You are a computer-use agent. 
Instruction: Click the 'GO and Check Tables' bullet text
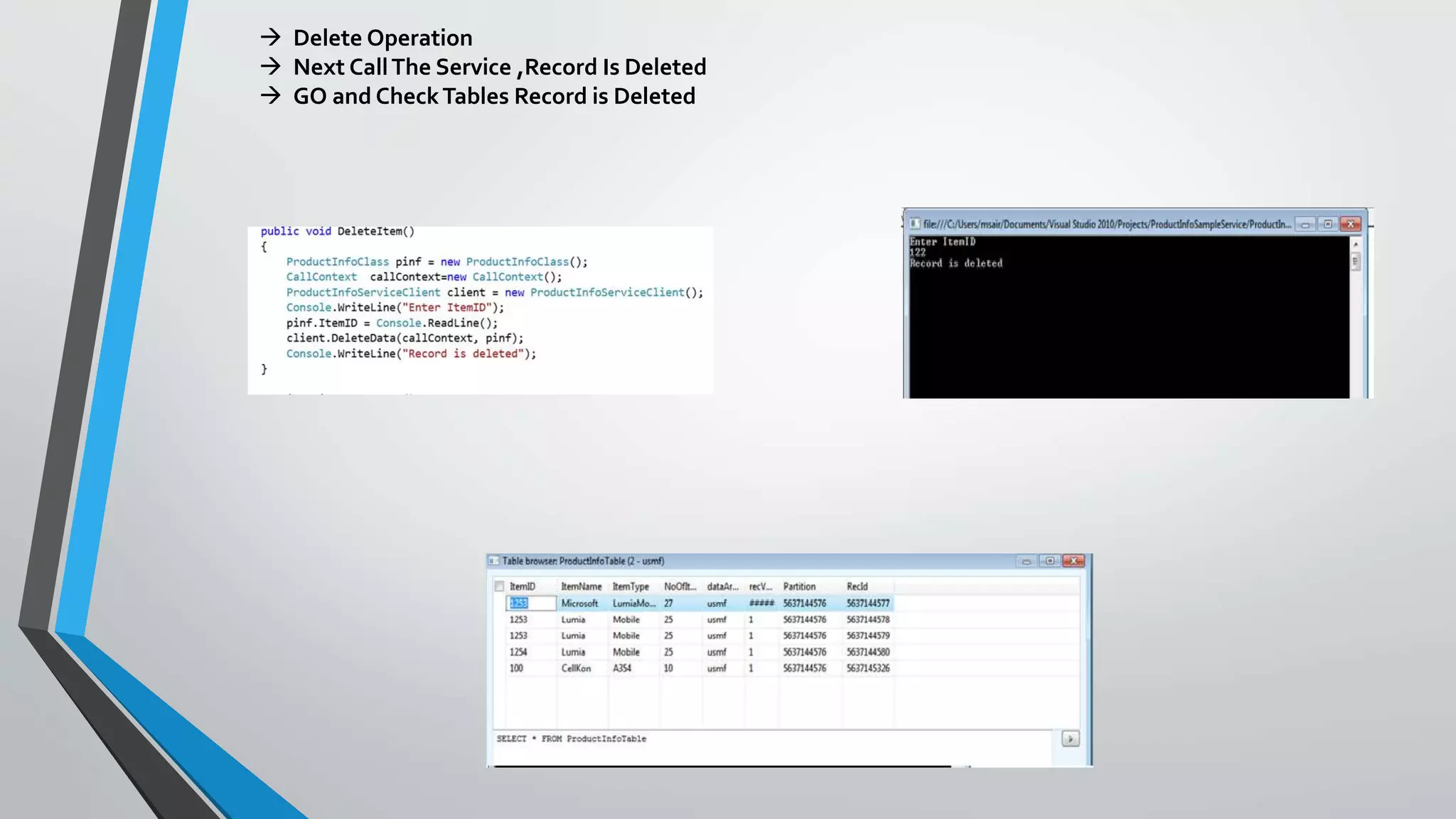pos(494,96)
